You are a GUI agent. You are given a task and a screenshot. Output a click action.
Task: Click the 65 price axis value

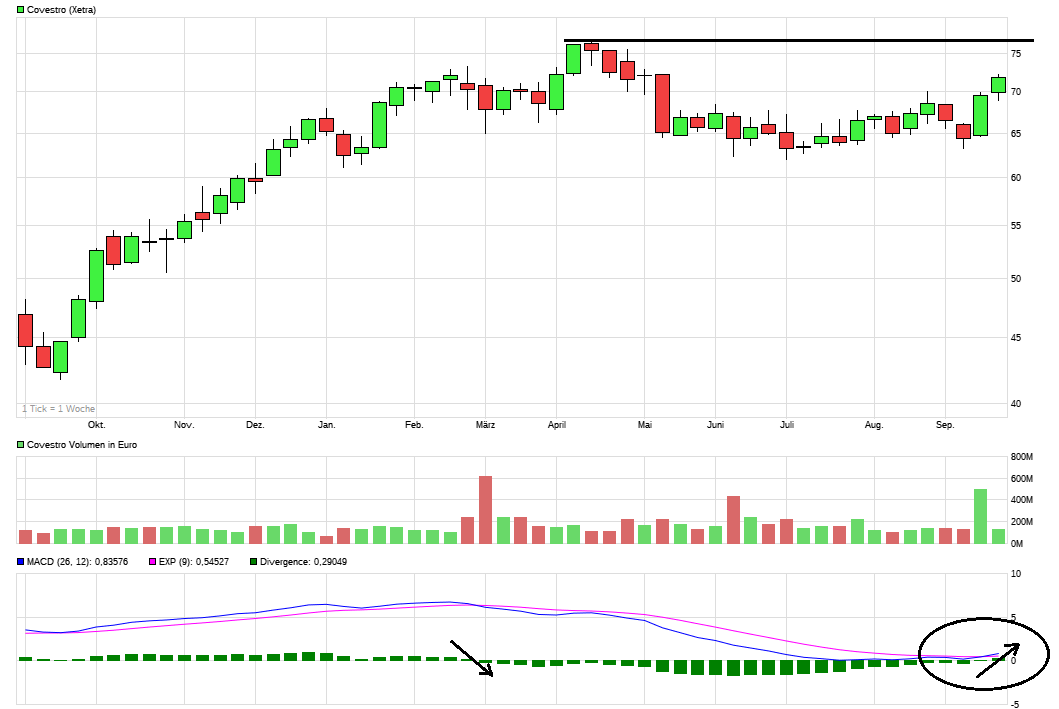click(1016, 134)
